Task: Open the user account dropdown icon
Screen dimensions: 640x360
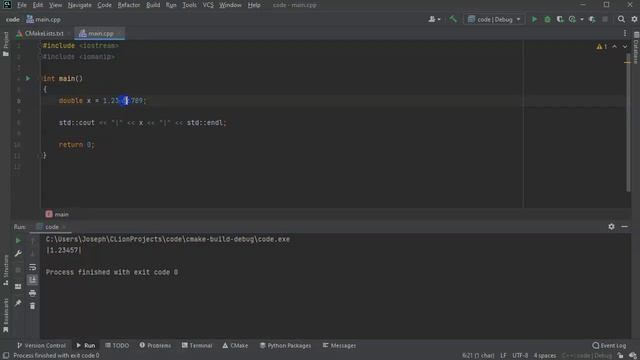Action: [x=434, y=19]
